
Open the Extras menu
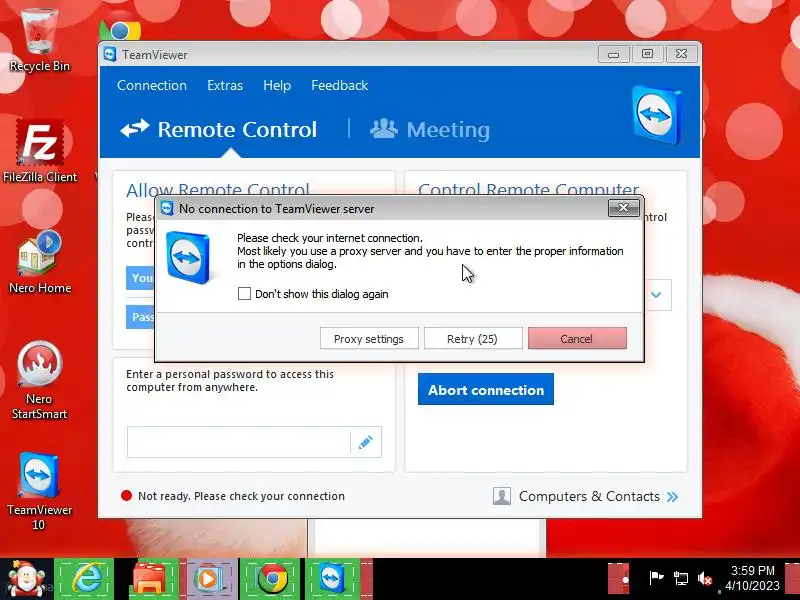[225, 85]
